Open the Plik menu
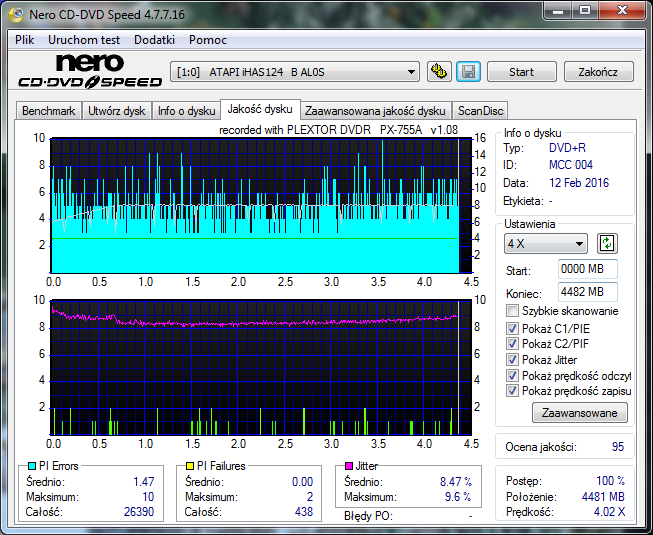The height and width of the screenshot is (535, 653). point(25,40)
